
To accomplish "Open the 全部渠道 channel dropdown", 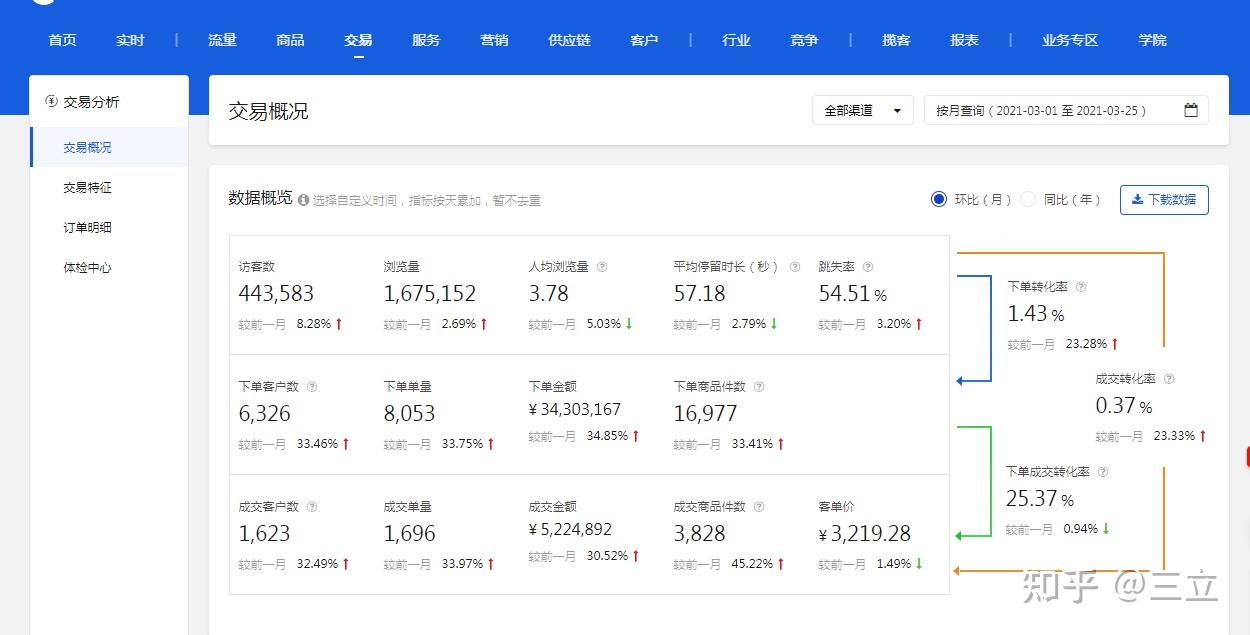I will click(863, 110).
